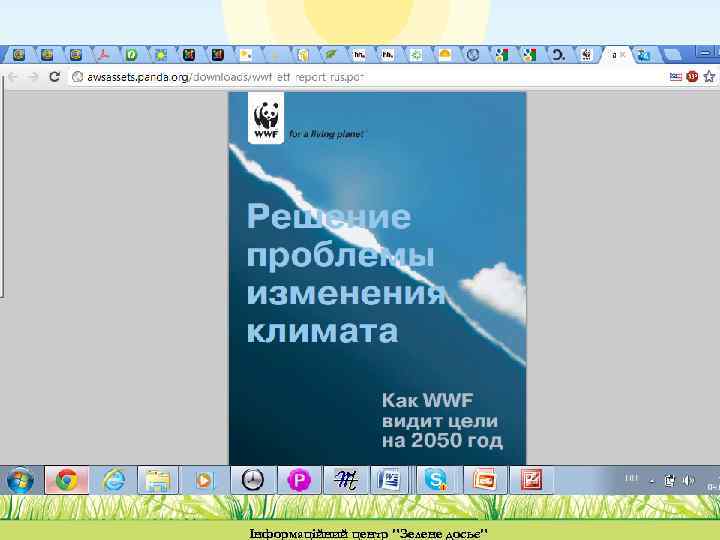Image resolution: width=720 pixels, height=540 pixels.
Task: Click the address bar with panda.org URL
Action: click(367, 77)
